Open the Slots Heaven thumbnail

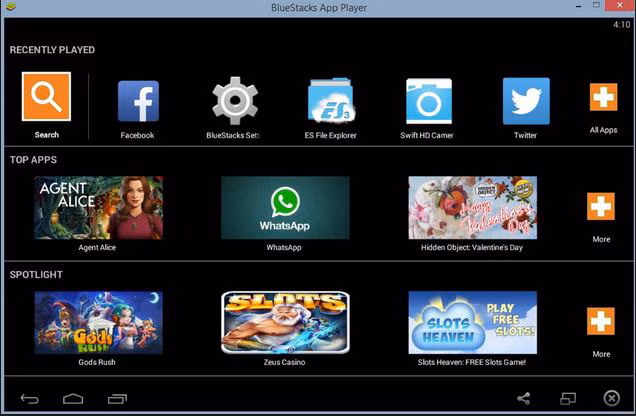473,322
